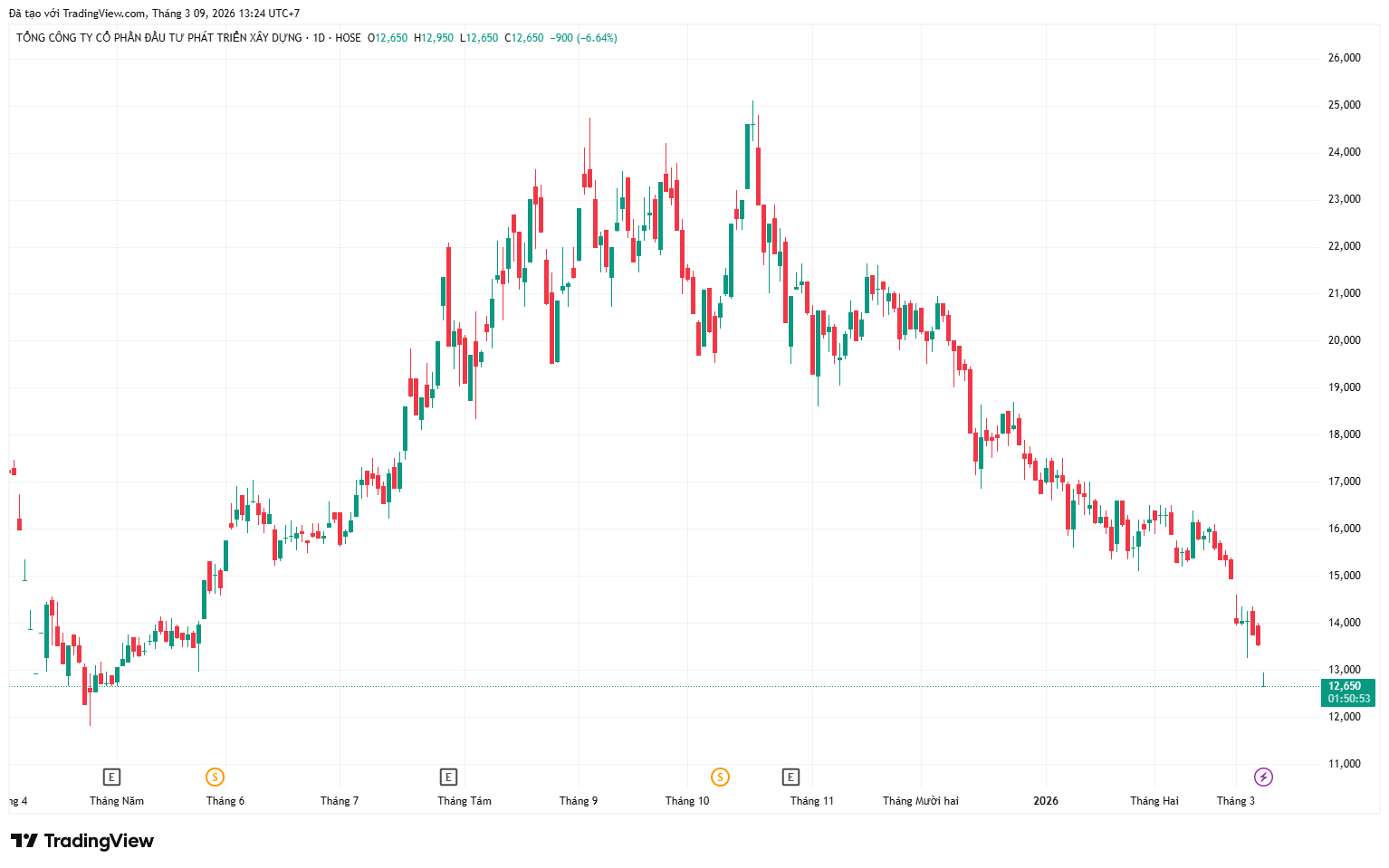Select the earnings "E" marker above Tháng Tám
The width and height of the screenshot is (1389, 868).
click(x=448, y=777)
